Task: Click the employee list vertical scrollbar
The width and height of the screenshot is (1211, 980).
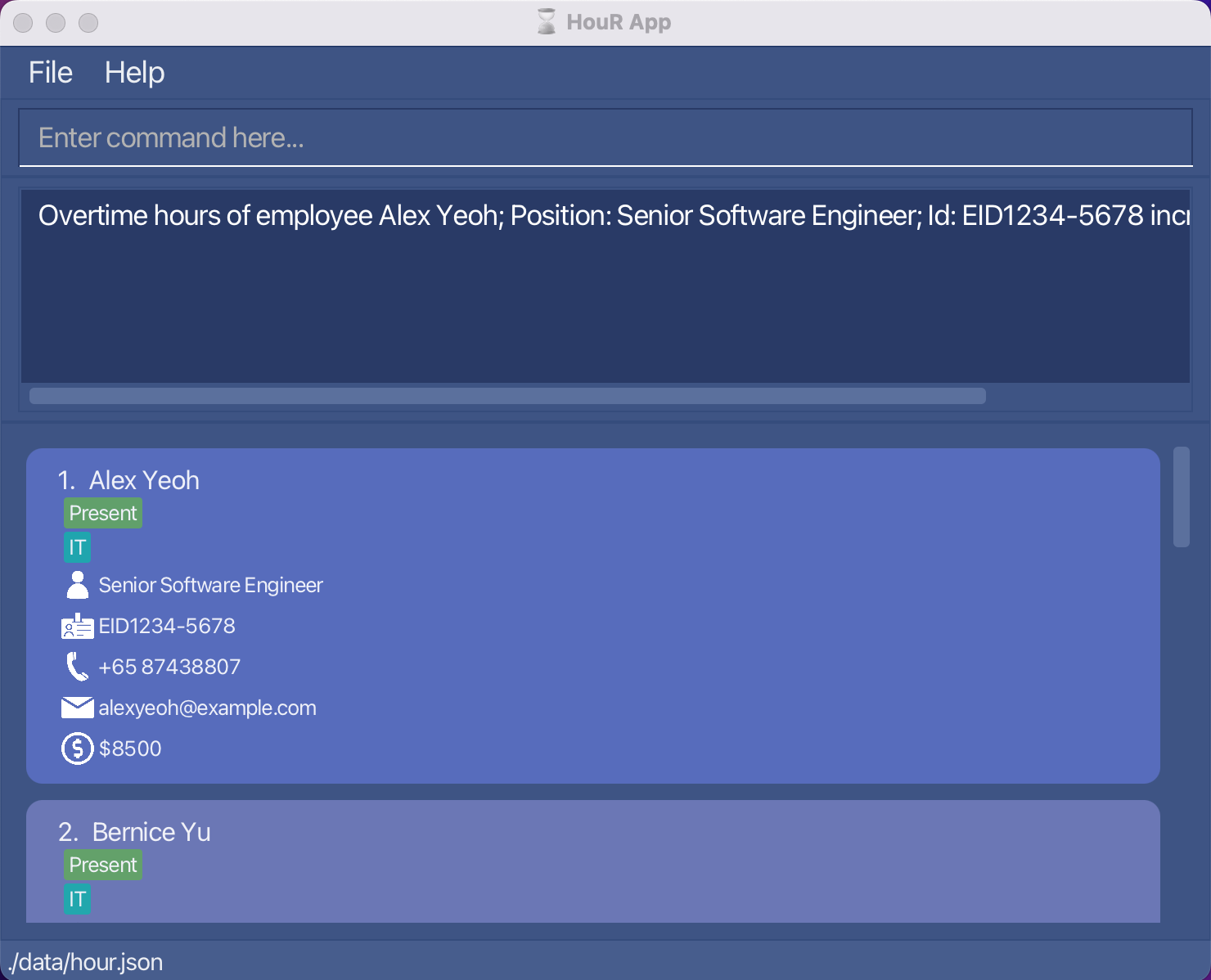Action: (x=1181, y=497)
